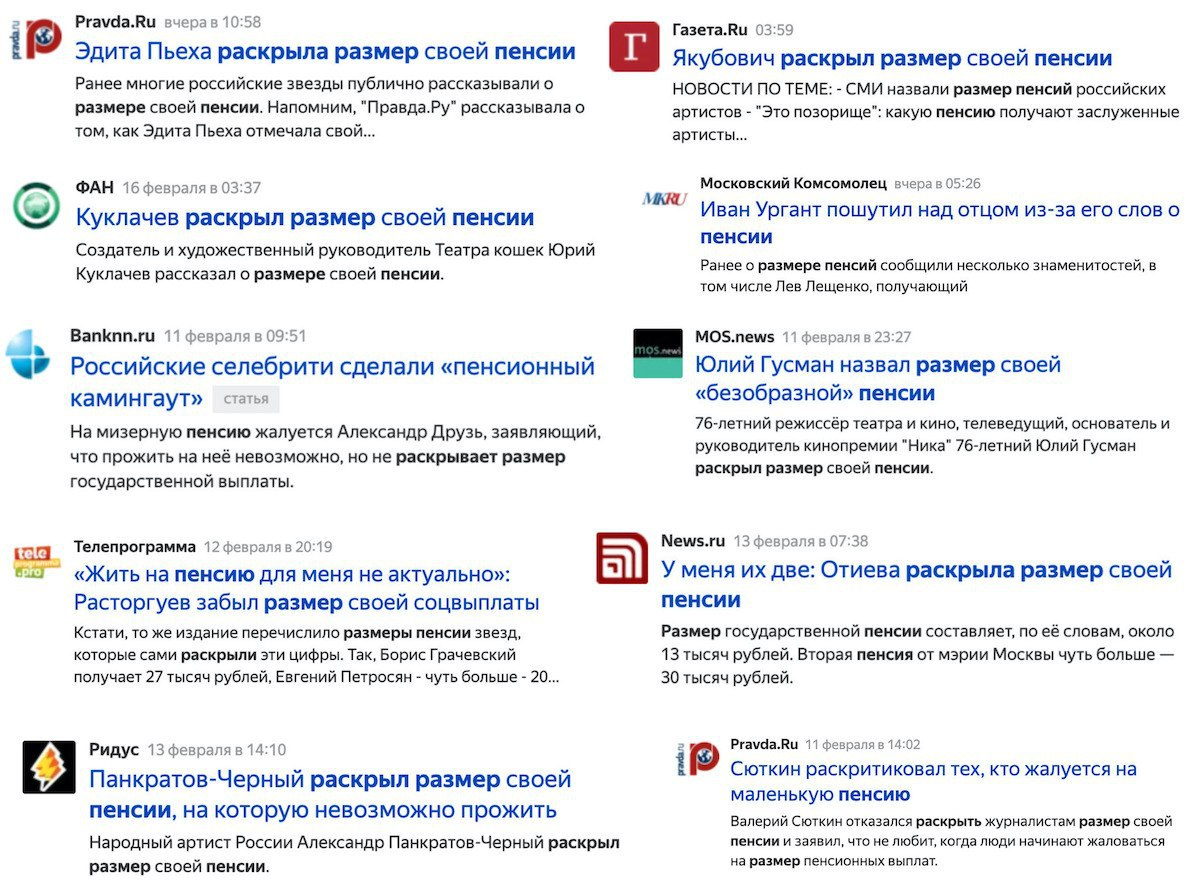Open the MOS.news source logo
The width and height of the screenshot is (1200, 892).
point(658,353)
